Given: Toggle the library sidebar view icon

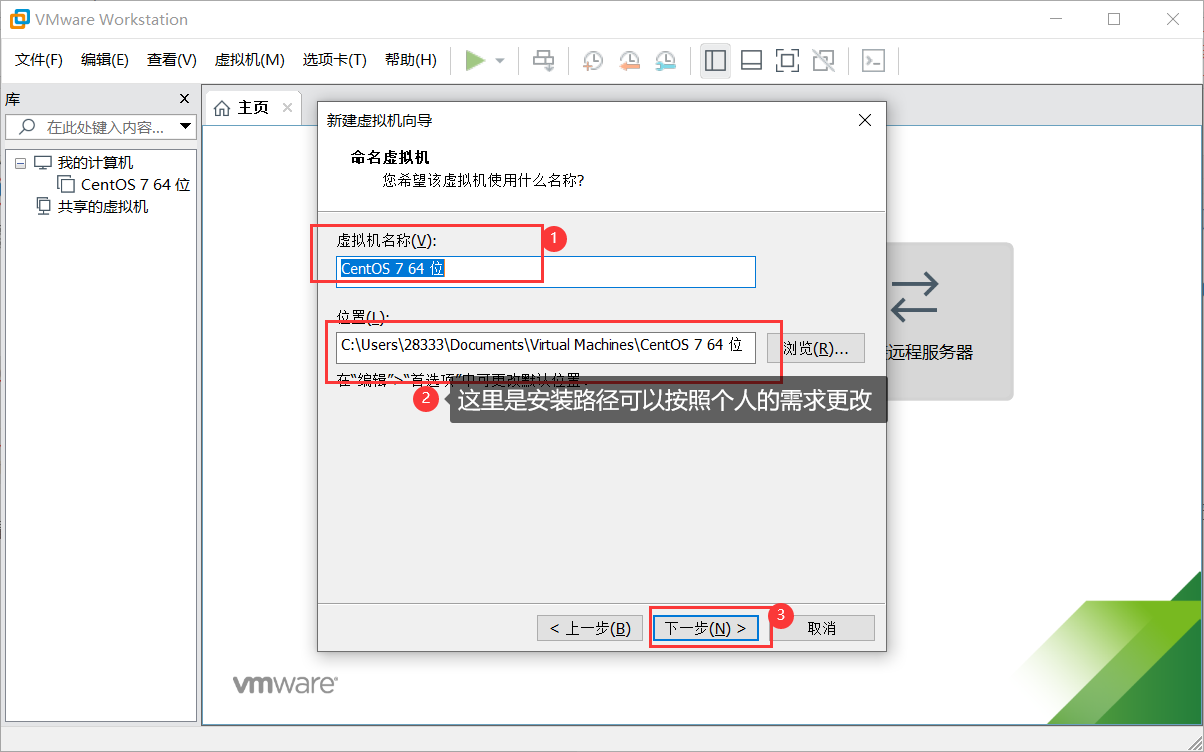Looking at the screenshot, I should point(715,61).
